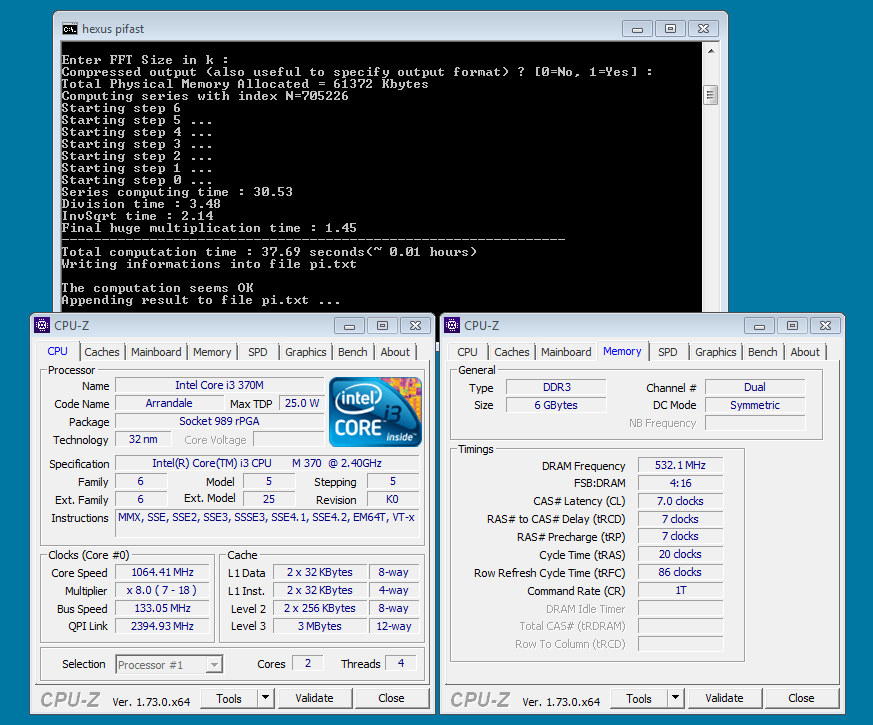Viewport: 873px width, 725px height.
Task: Click the Total computation time line in console
Action: (x=269, y=252)
